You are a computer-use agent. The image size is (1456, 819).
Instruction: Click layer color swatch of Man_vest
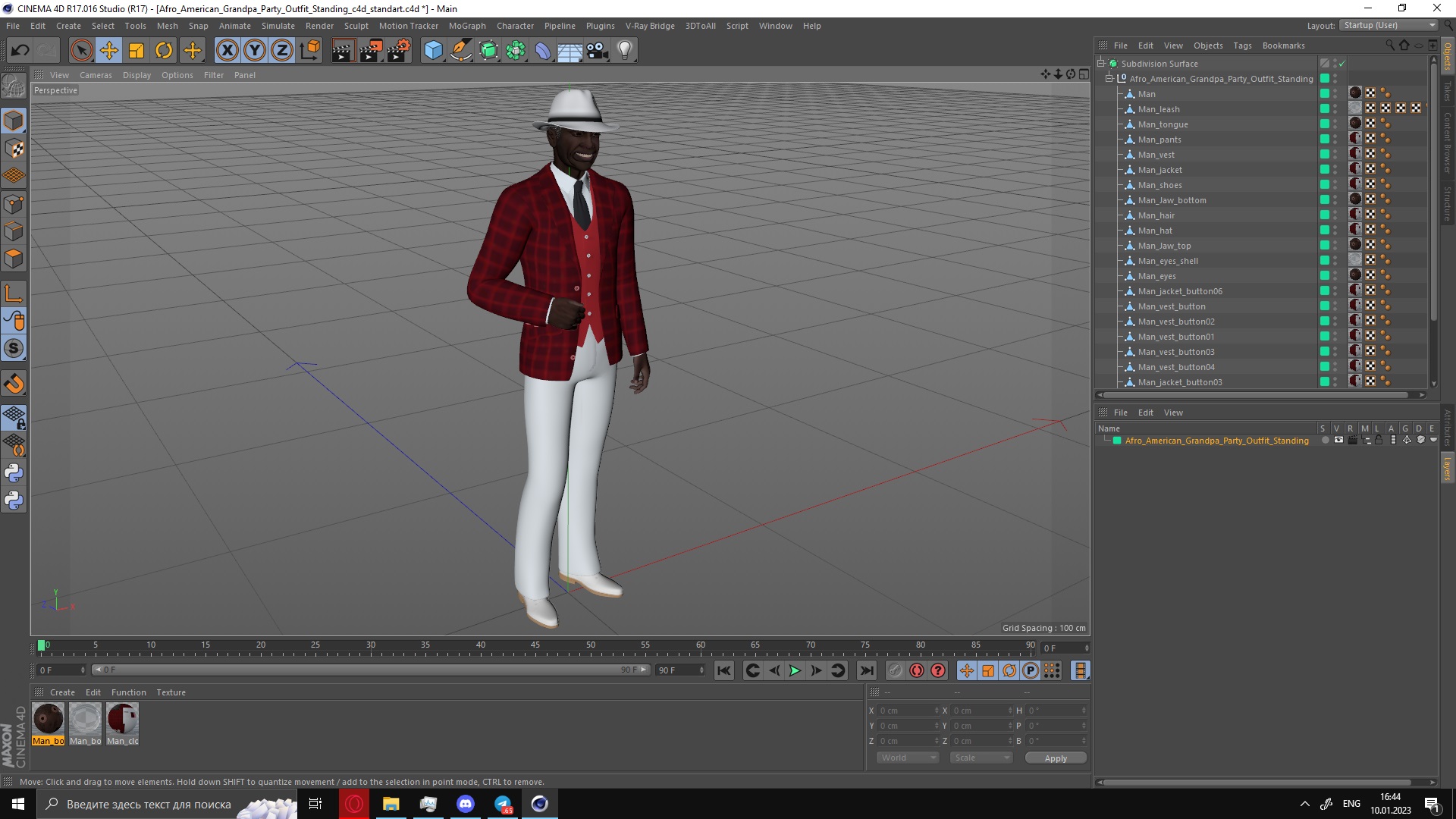(1325, 155)
